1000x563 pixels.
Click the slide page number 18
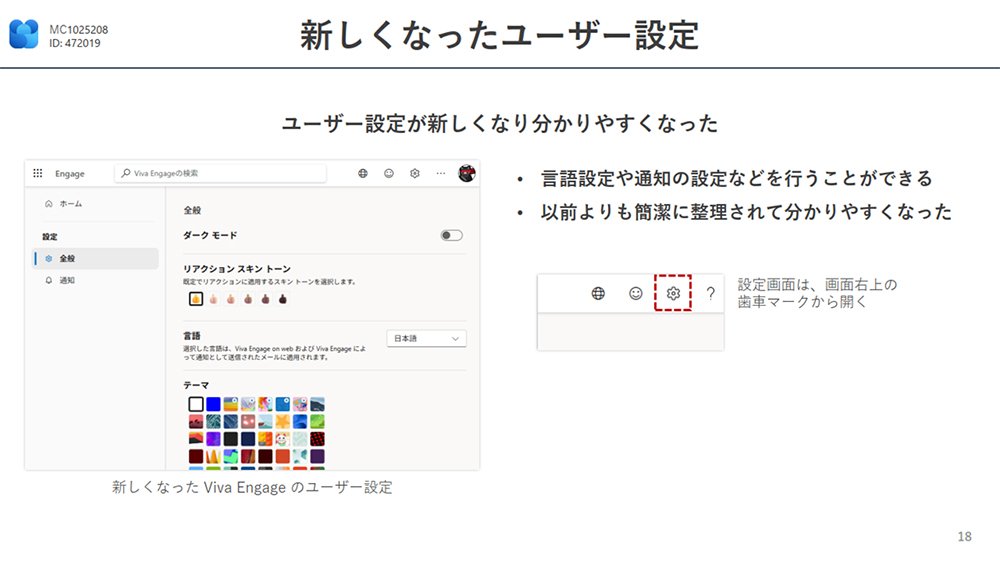(x=964, y=536)
